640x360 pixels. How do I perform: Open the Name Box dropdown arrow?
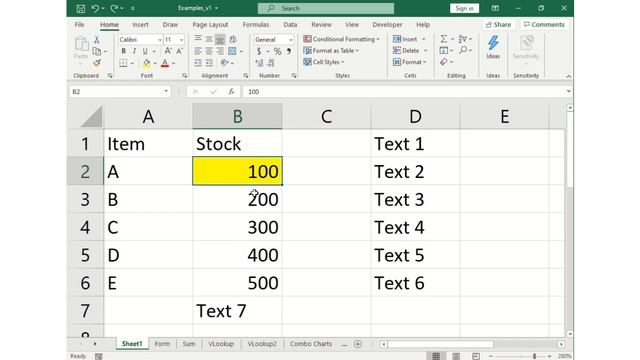point(166,91)
